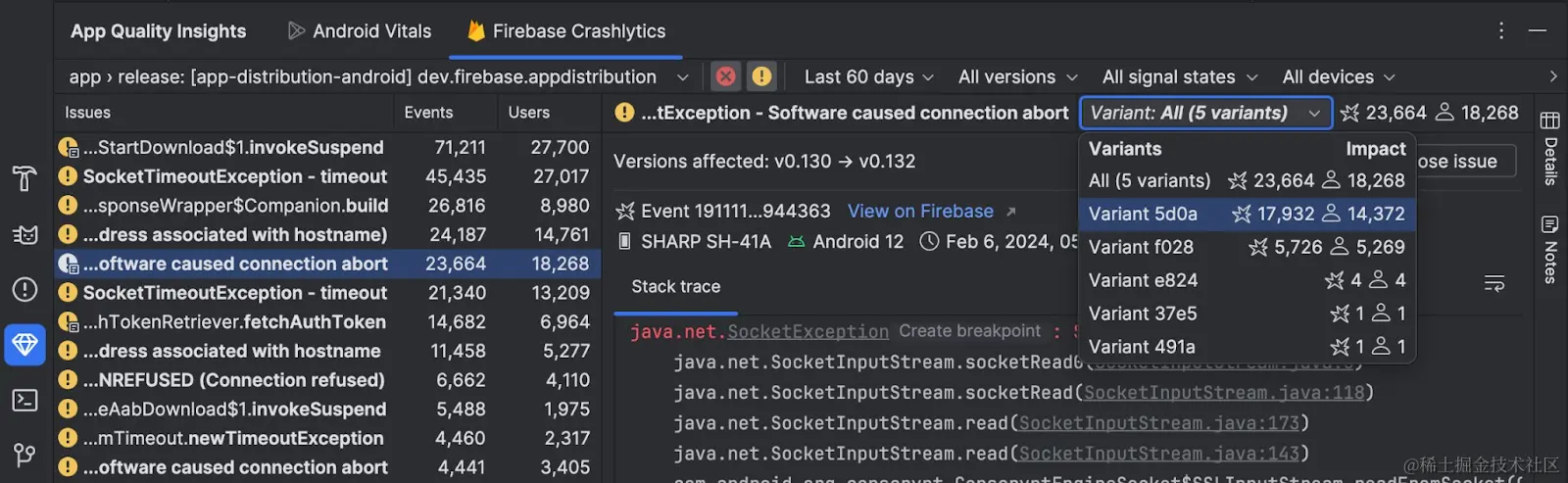Toggle the non-fatal yellow warning filter
Viewport: 1568px width, 483px height.
tap(761, 76)
